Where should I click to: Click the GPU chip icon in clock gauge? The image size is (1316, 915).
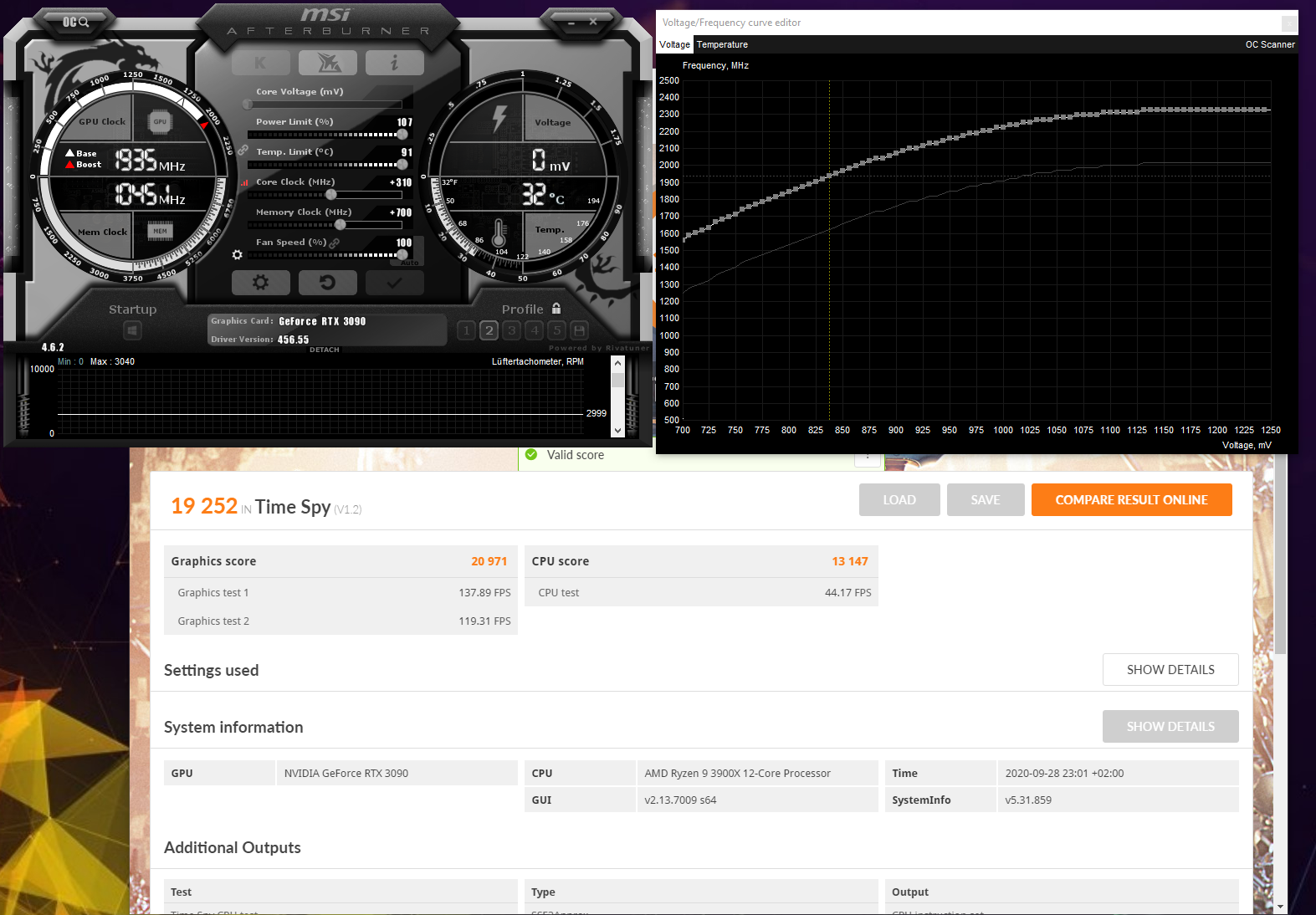(x=160, y=122)
